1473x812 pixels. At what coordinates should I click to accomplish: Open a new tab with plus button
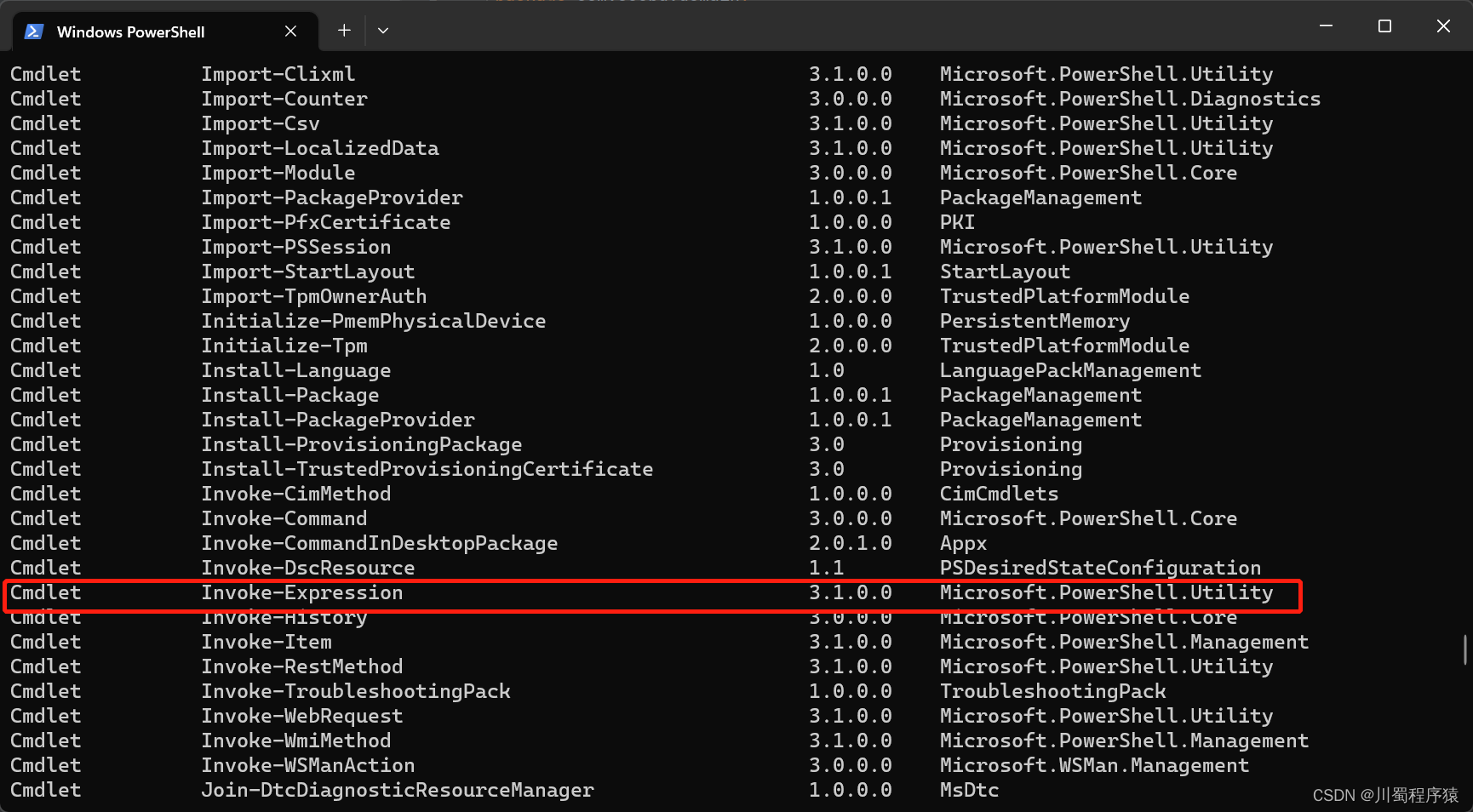click(x=344, y=31)
